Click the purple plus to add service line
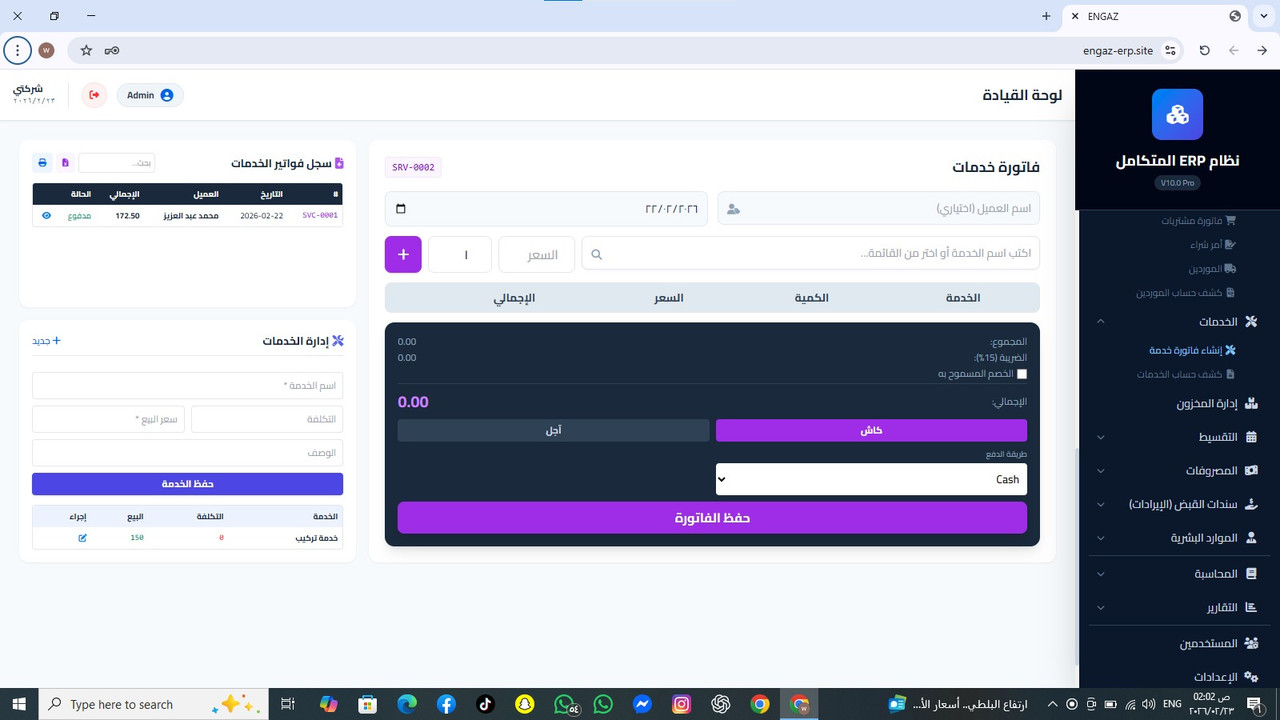The width and height of the screenshot is (1280, 720). (x=402, y=254)
